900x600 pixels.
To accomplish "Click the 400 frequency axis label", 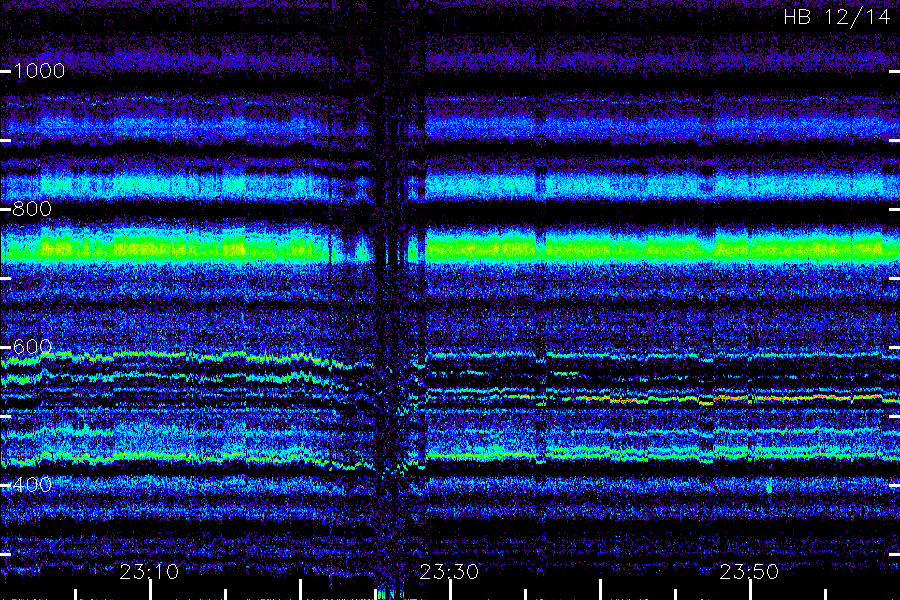I will pyautogui.click(x=32, y=485).
